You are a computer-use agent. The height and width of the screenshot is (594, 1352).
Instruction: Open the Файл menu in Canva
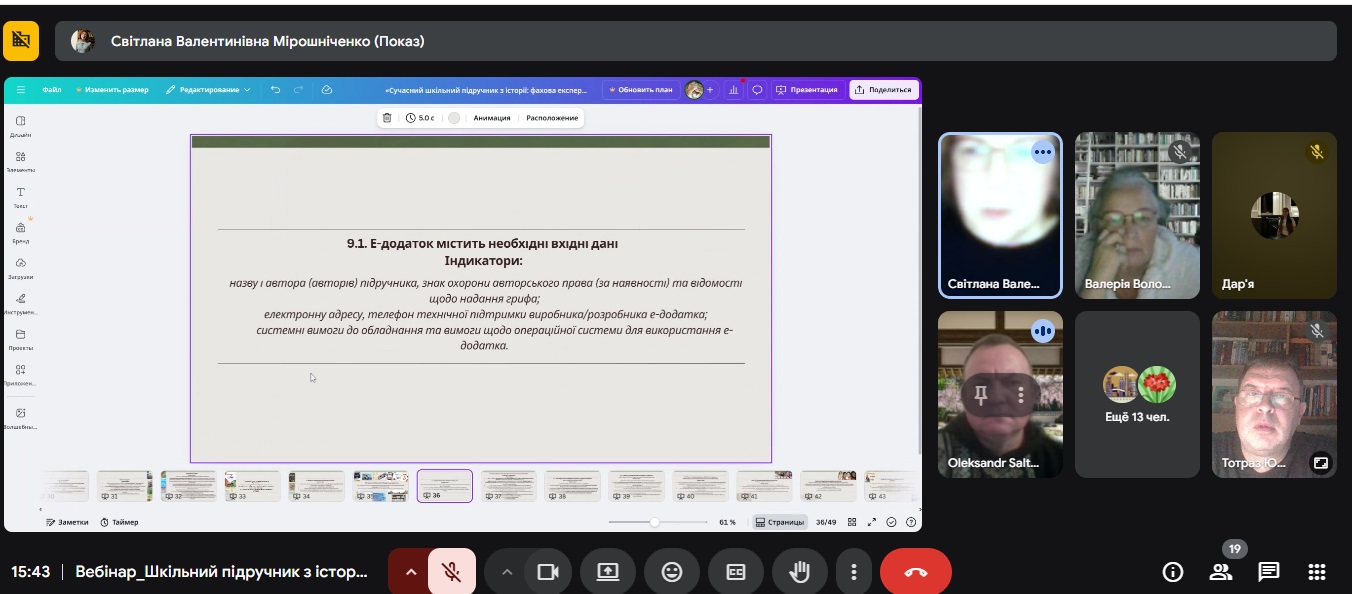click(x=51, y=90)
